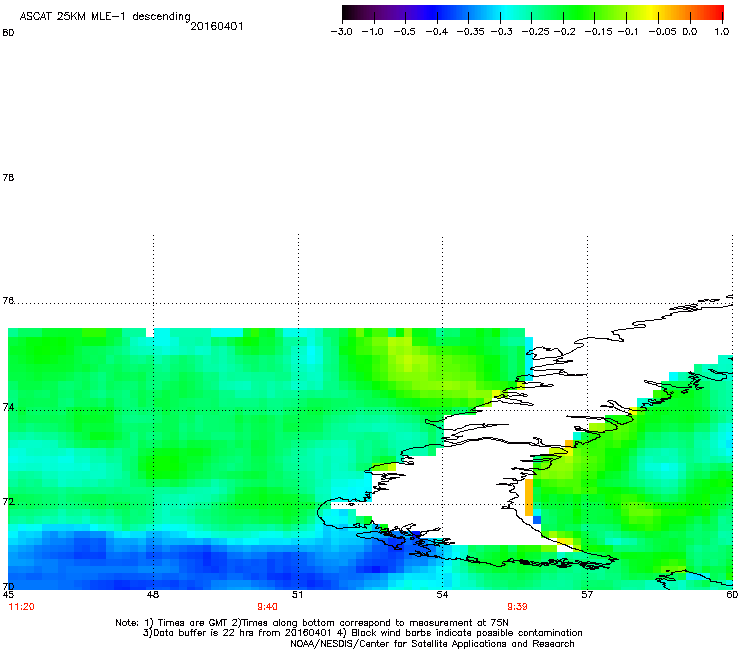Click the color bar label "-0.4"
The width and height of the screenshot is (740, 650).
point(437,32)
